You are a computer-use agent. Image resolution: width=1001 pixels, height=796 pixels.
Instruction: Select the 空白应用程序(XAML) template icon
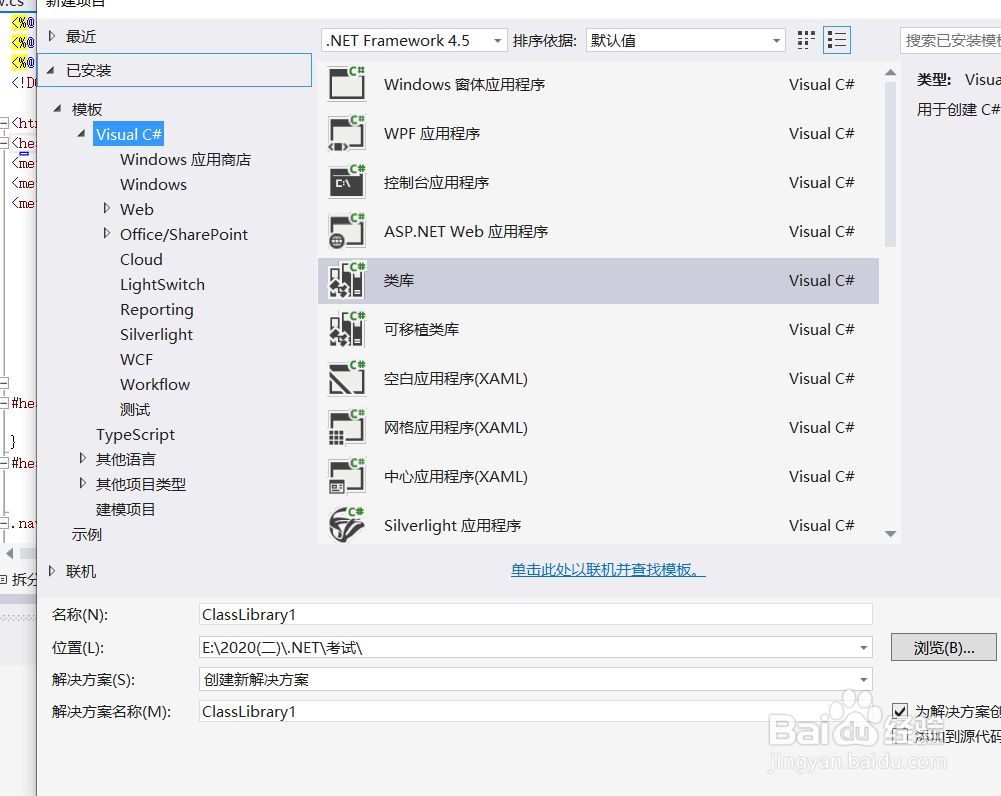[347, 379]
